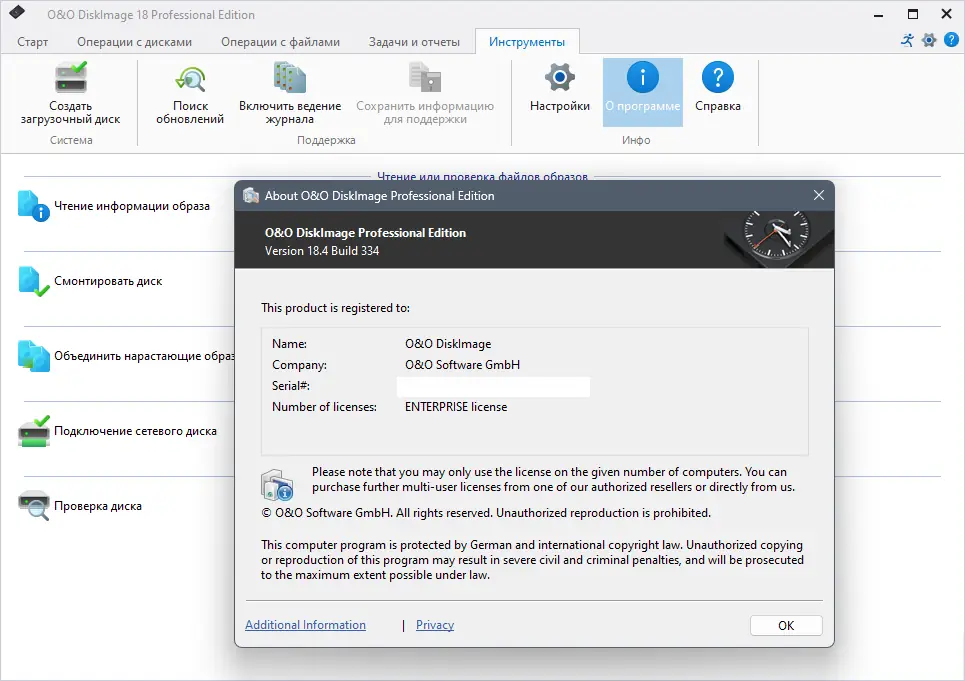
Task: Click the Смонтировать диск label
Action: click(x=108, y=281)
